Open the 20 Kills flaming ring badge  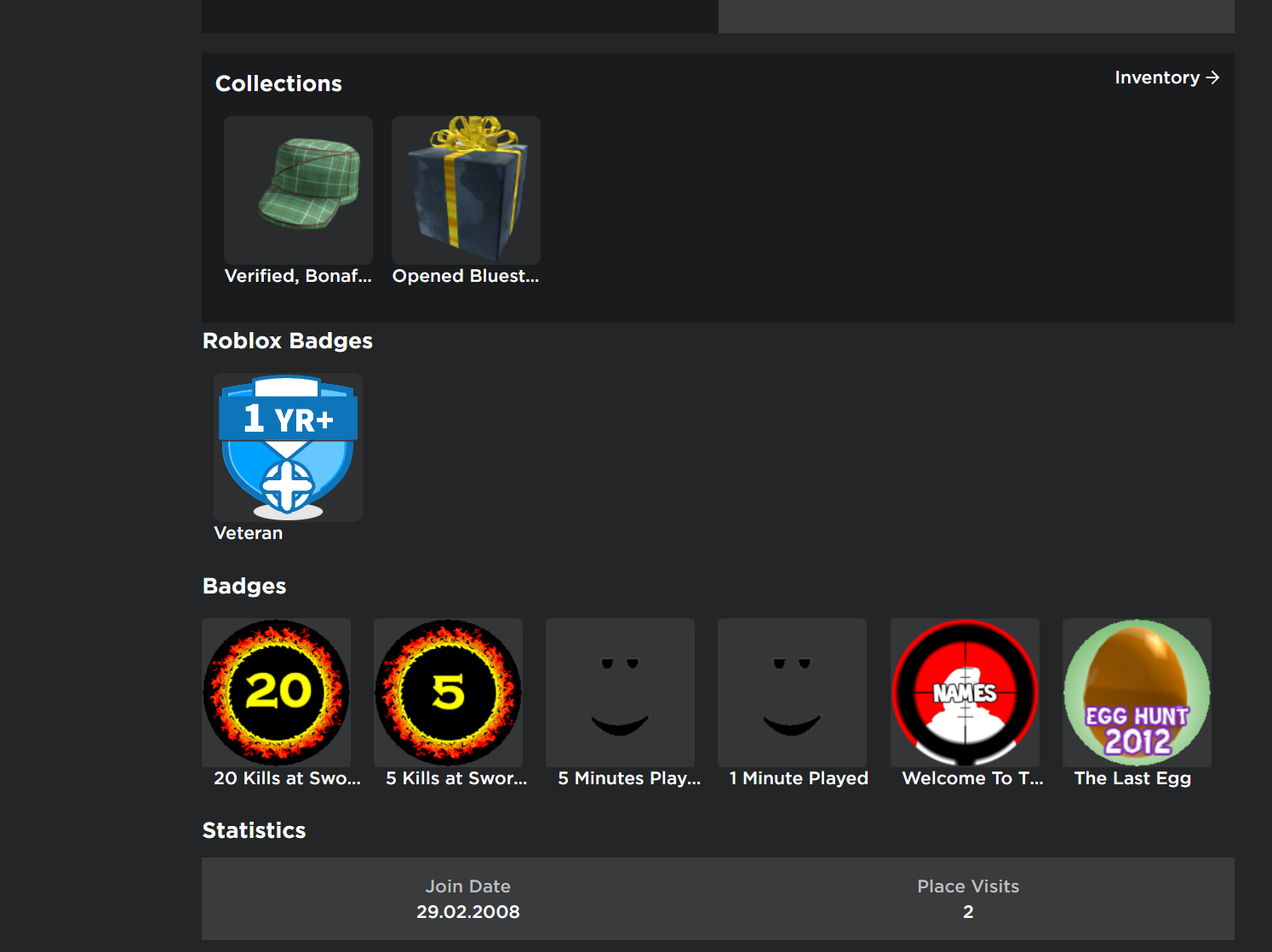click(x=276, y=692)
